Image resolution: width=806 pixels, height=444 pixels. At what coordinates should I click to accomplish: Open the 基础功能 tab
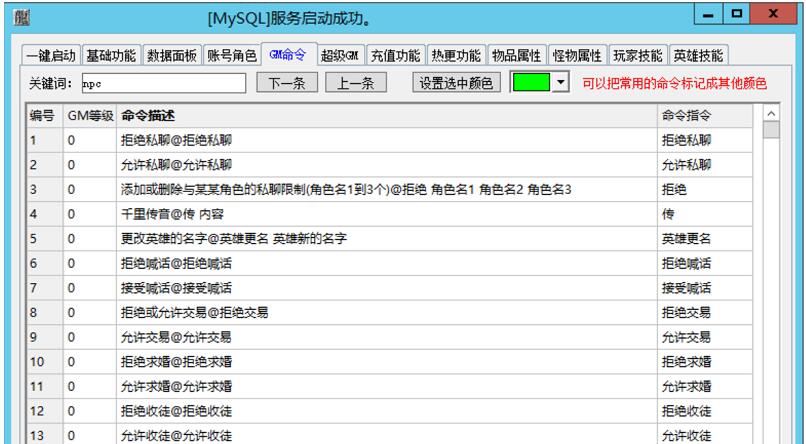[111, 55]
